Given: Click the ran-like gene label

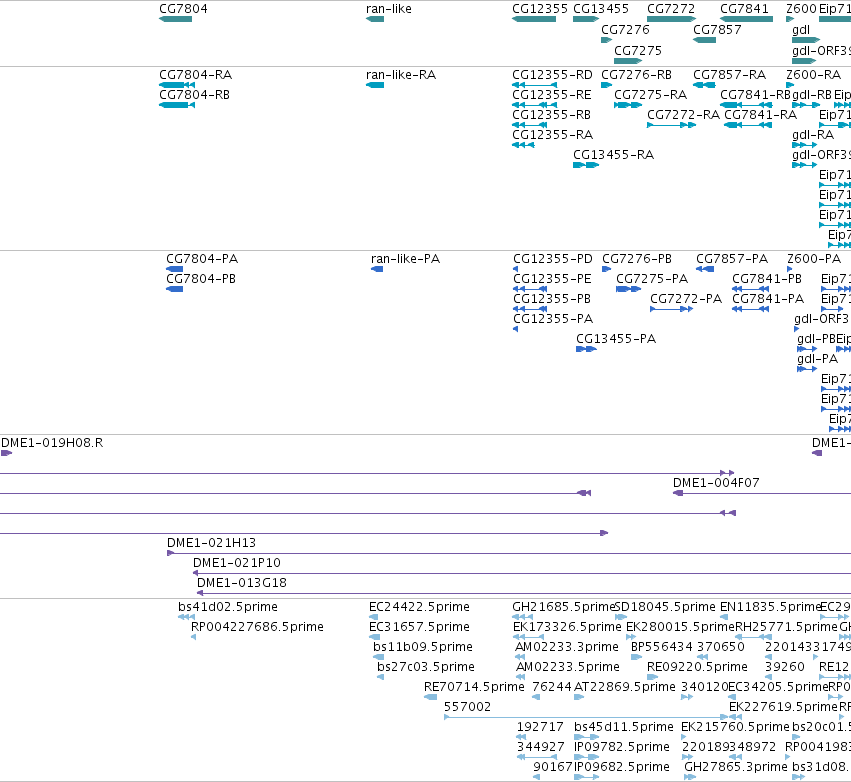Looking at the screenshot, I should coord(389,9).
